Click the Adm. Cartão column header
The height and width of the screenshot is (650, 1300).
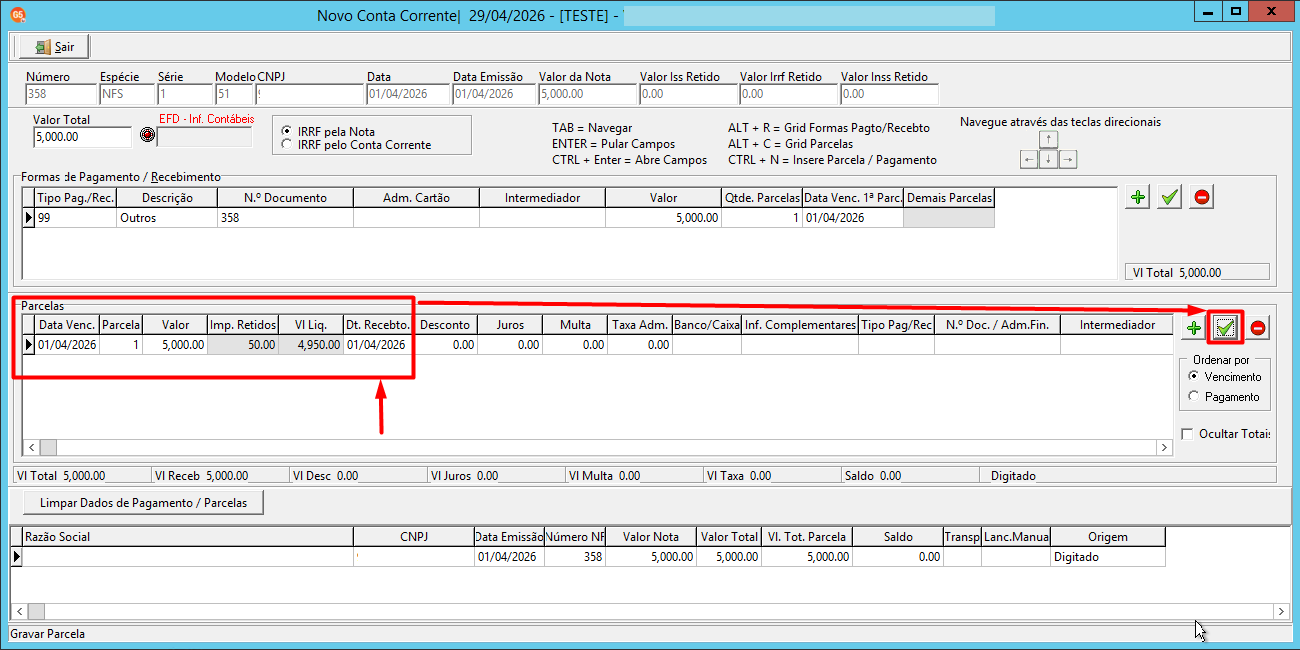click(416, 198)
